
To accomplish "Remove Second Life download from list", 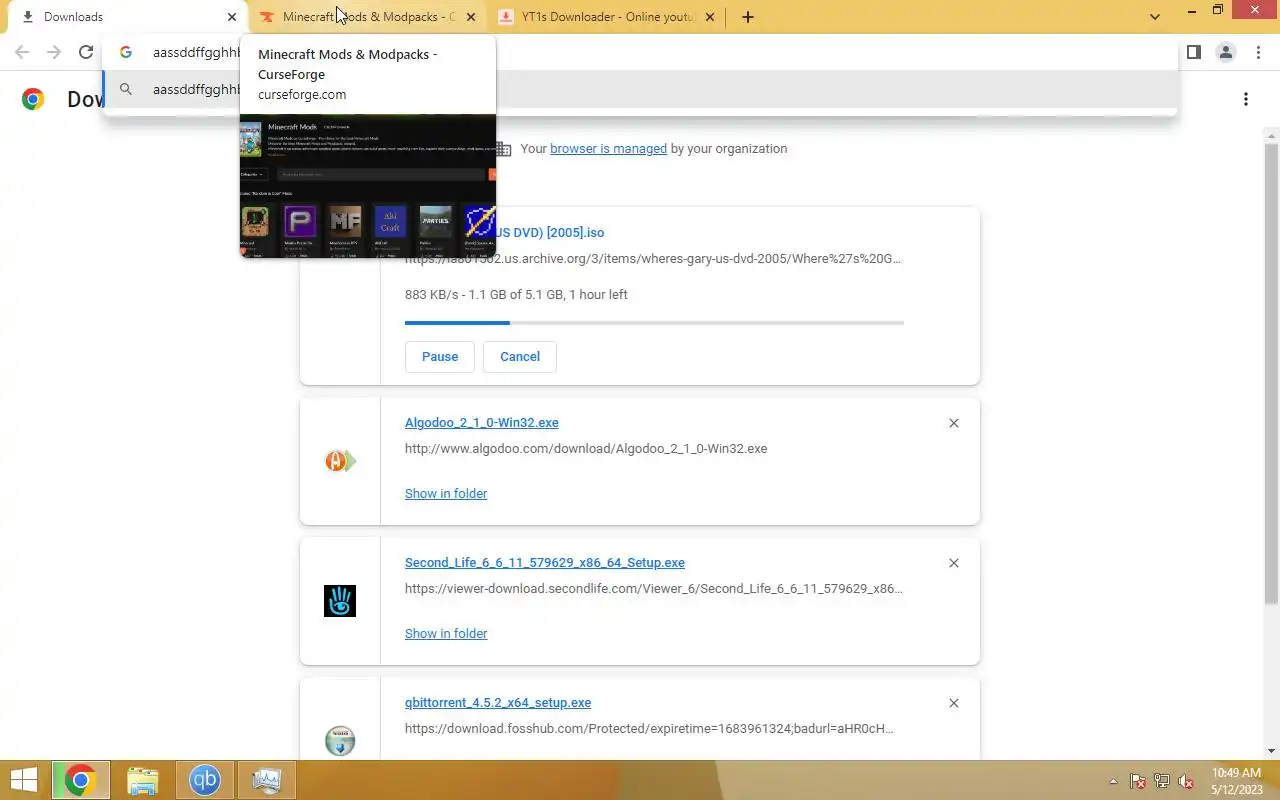I will click(x=954, y=563).
